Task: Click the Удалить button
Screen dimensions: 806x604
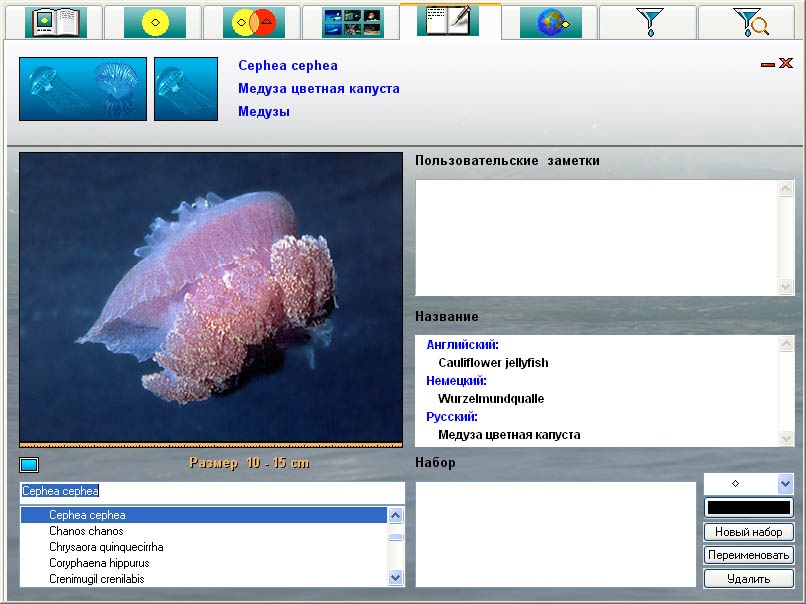Action: 748,579
